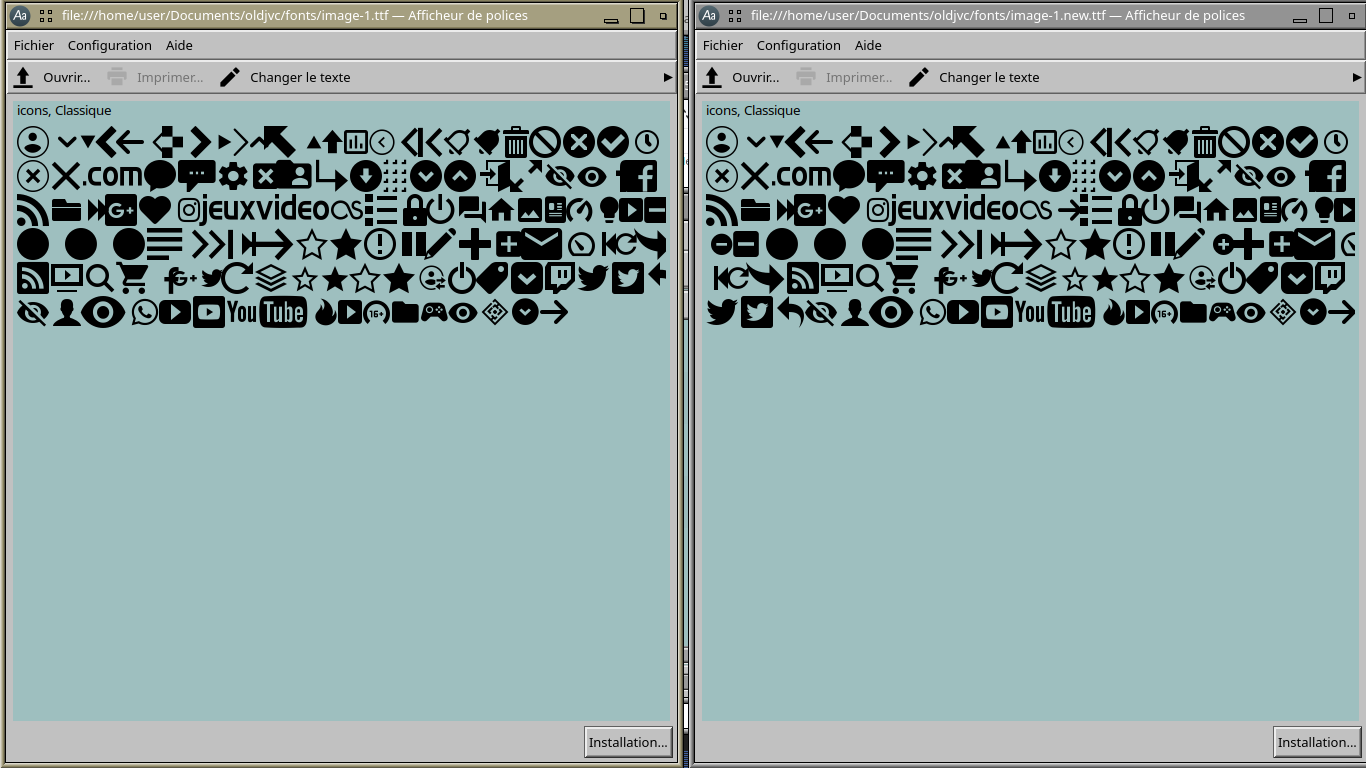Expand toolbar overflow arrow in image-1.ttf window
Image resolution: width=1366 pixels, height=768 pixels.
click(668, 77)
